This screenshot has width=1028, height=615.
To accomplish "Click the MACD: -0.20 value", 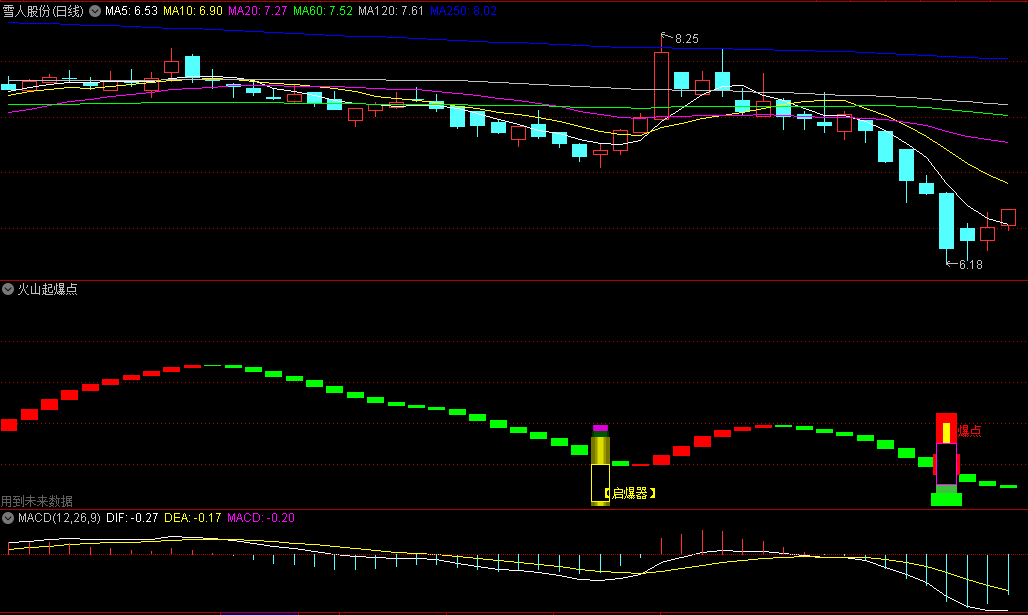I will (260, 518).
